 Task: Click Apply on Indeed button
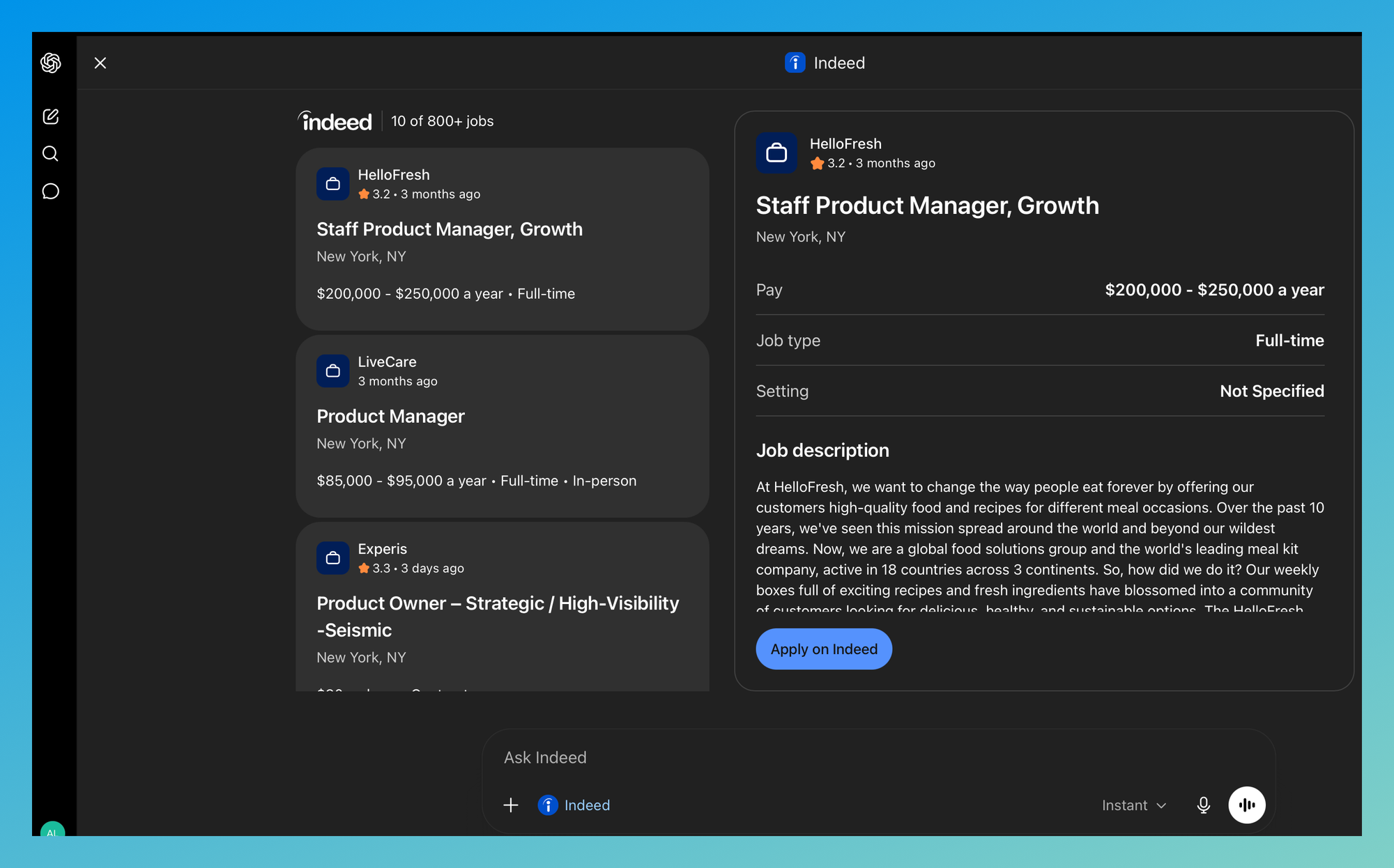(x=824, y=649)
